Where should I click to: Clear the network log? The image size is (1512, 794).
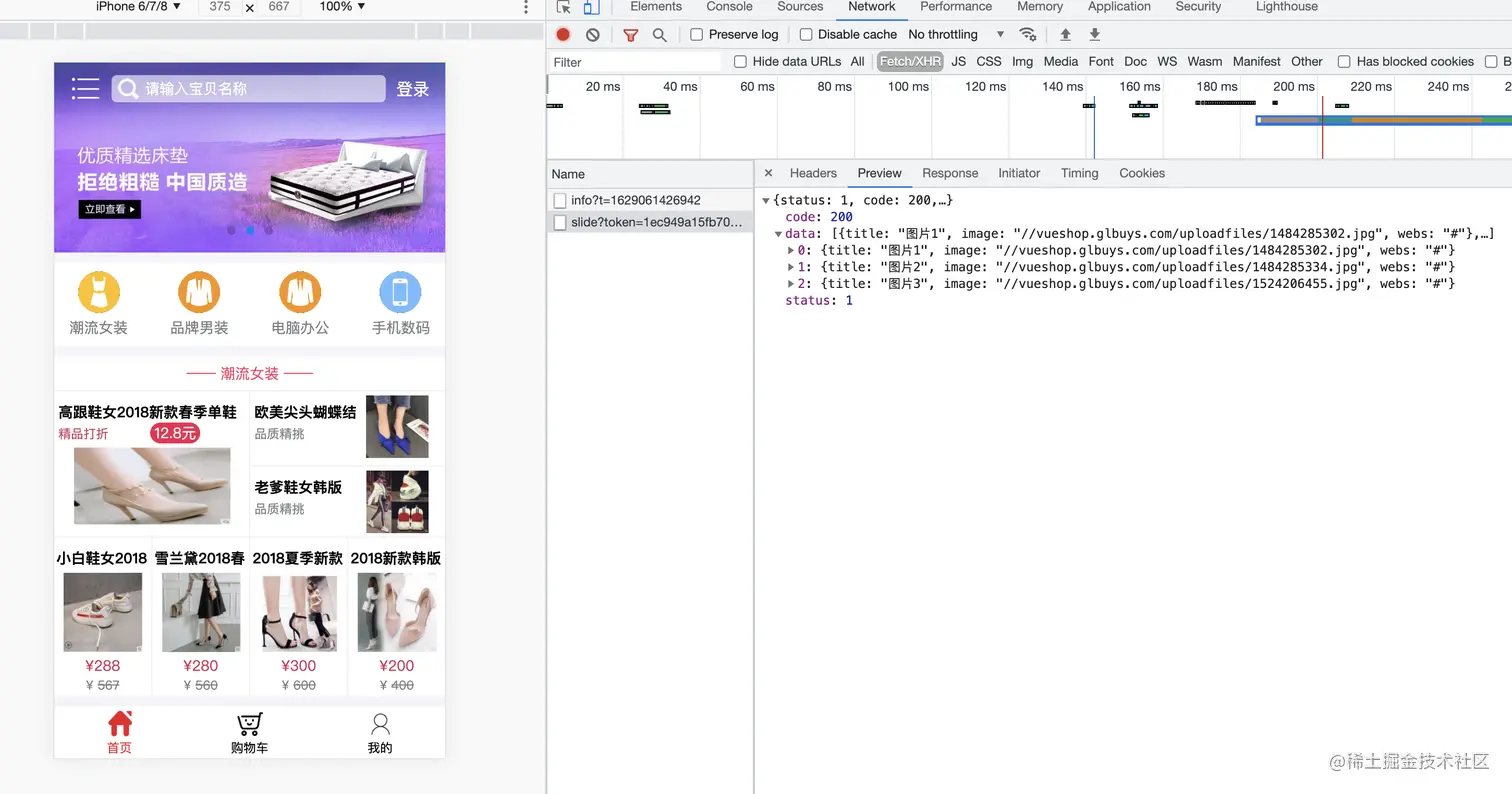[593, 34]
